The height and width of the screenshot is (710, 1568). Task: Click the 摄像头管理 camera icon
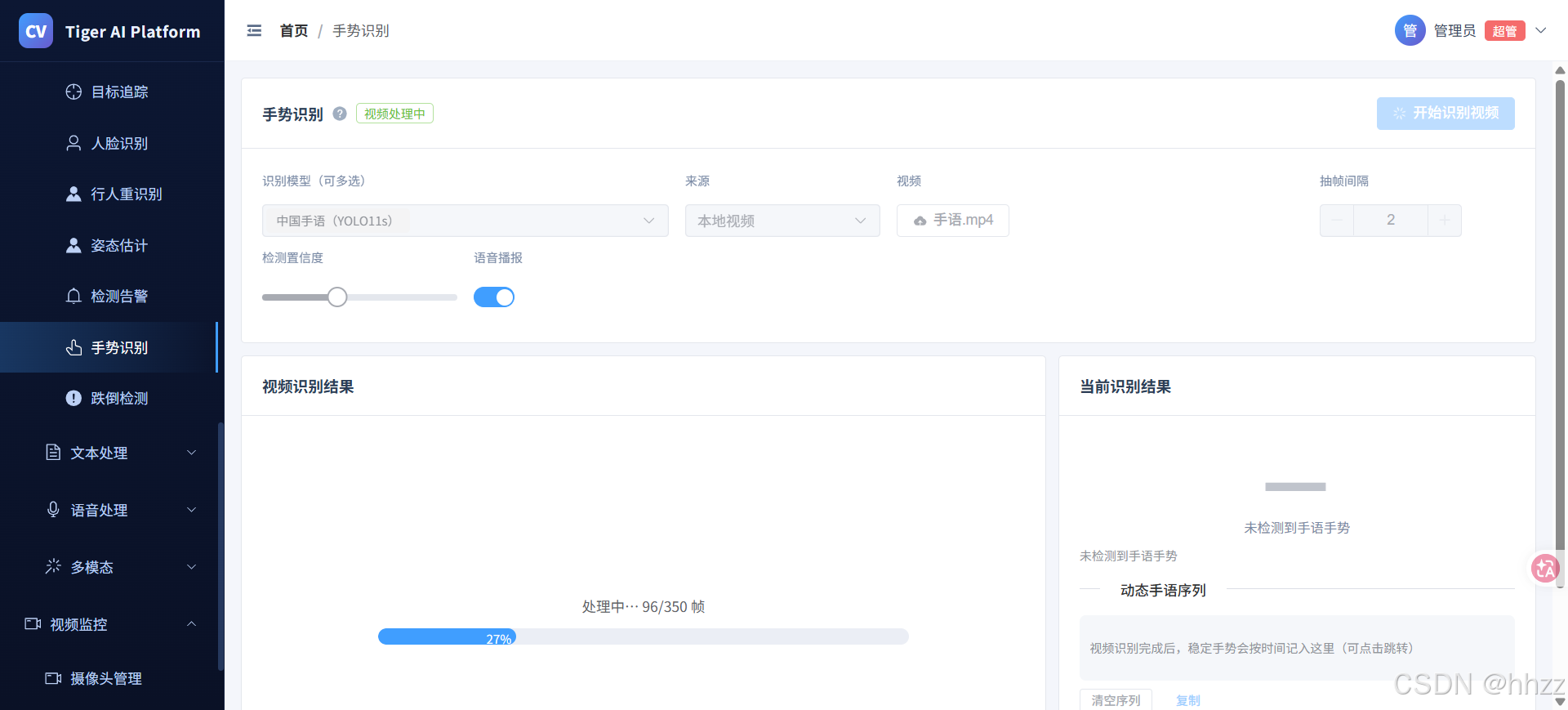[x=53, y=678]
